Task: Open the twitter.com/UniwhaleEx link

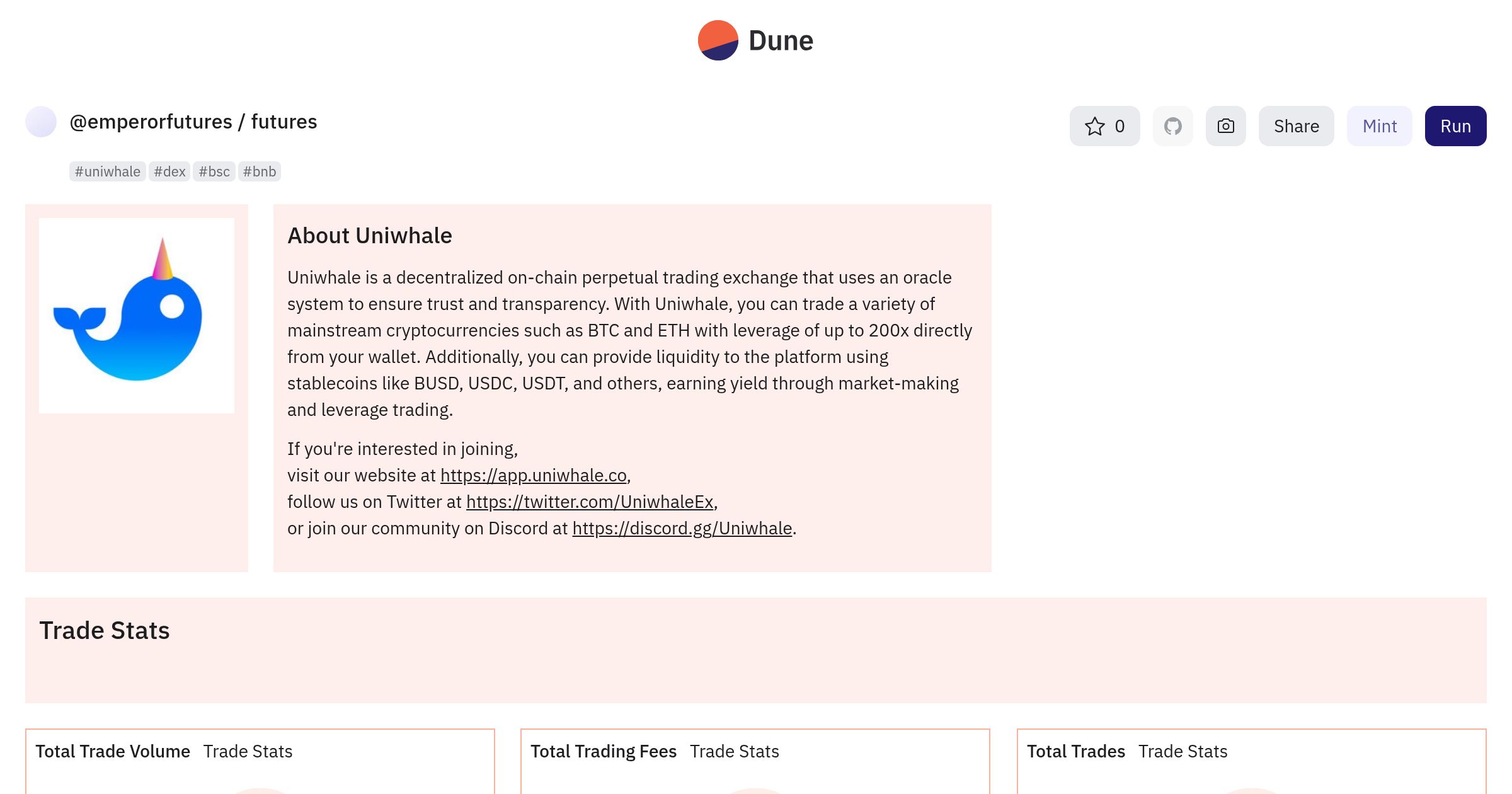Action: pyautogui.click(x=590, y=502)
